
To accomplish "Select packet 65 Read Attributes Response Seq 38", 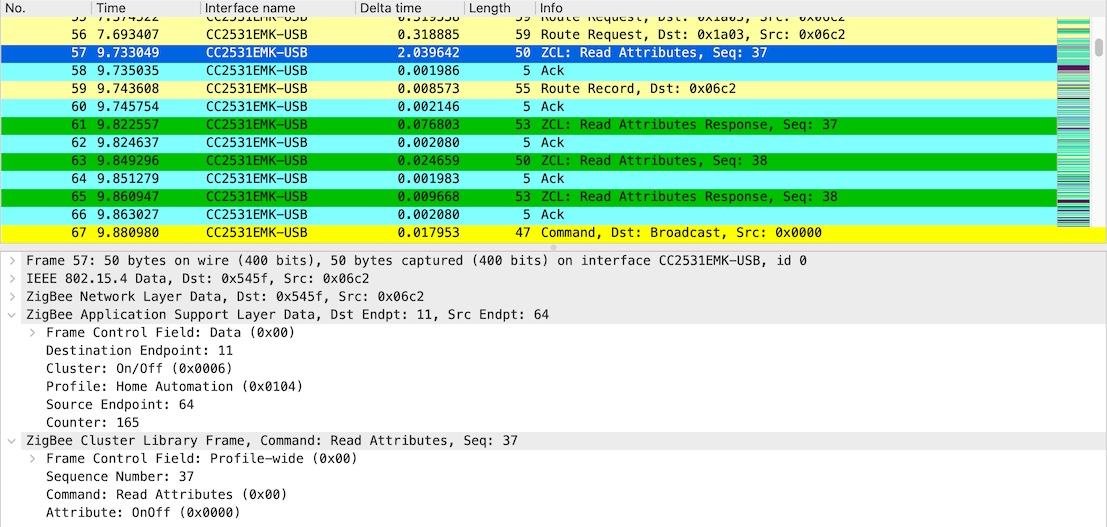I will click(x=528, y=197).
